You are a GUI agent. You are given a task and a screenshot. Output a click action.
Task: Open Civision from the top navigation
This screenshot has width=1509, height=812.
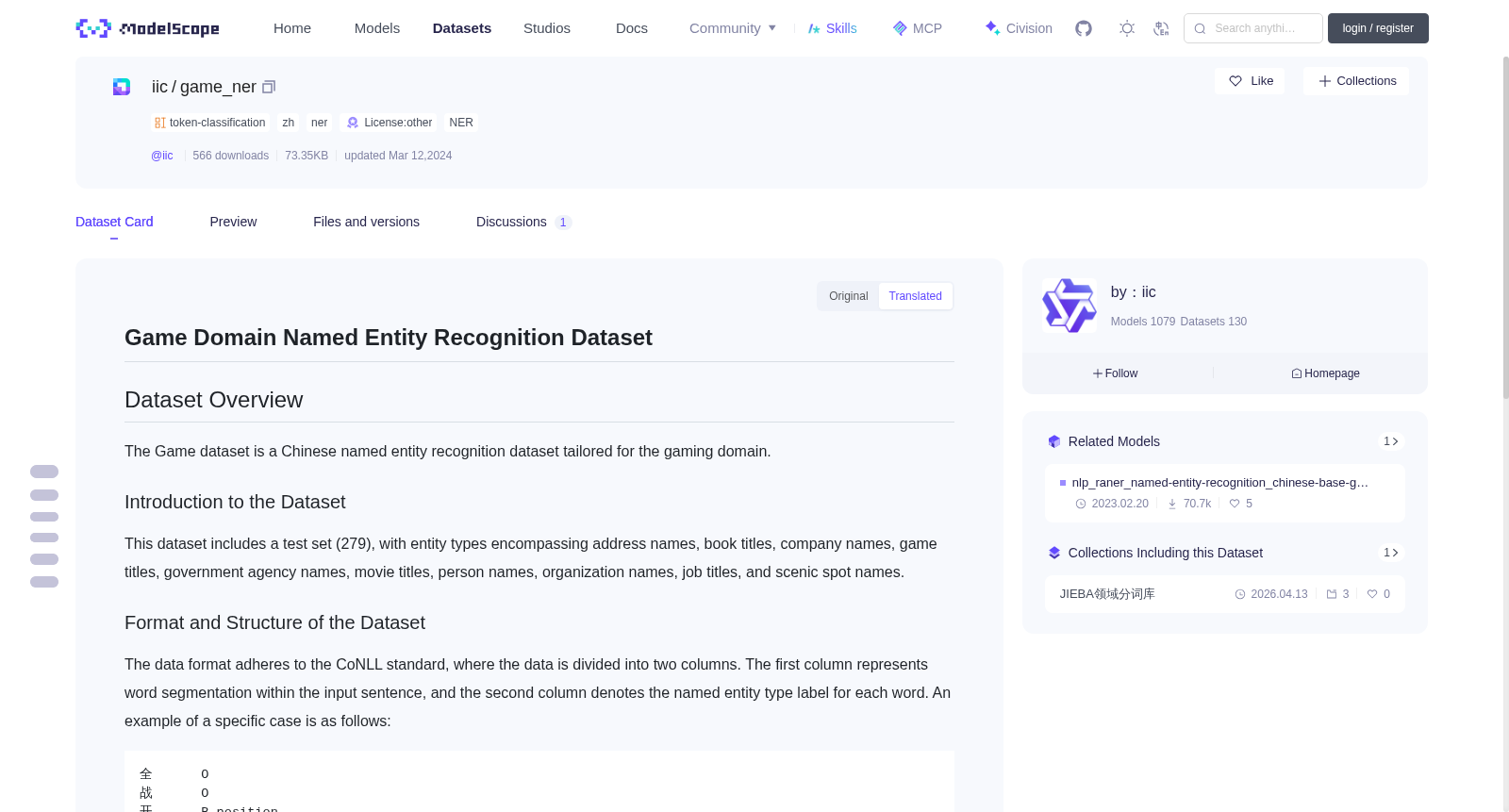coord(1019,28)
